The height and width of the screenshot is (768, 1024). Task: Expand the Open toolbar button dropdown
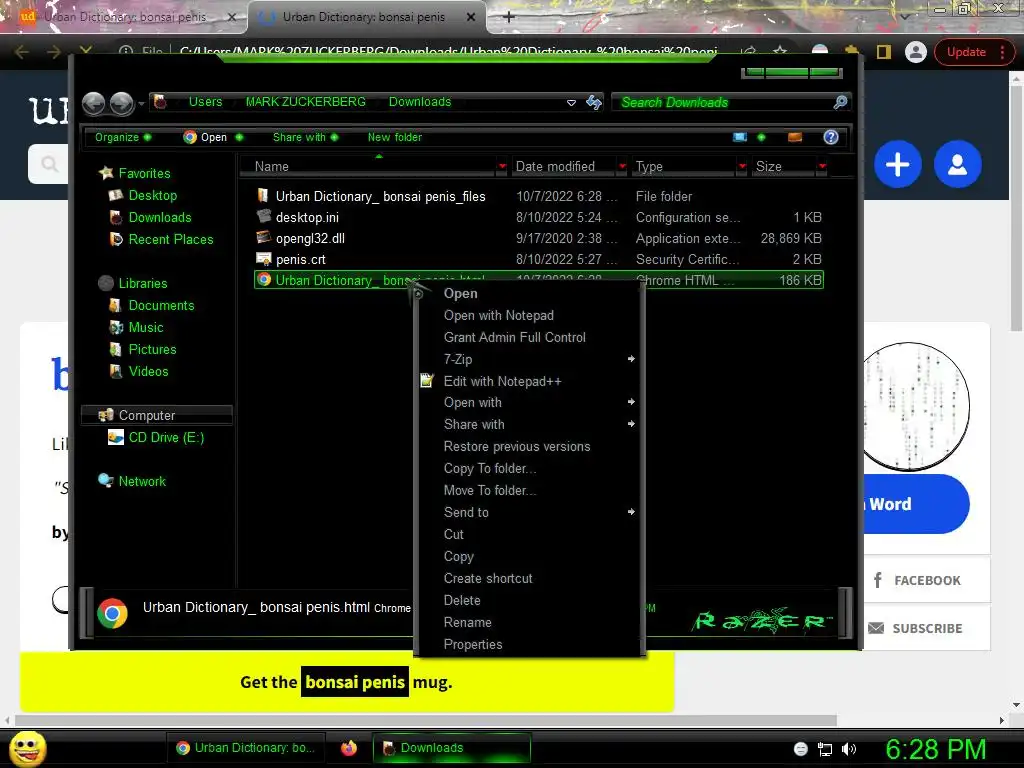pos(239,137)
